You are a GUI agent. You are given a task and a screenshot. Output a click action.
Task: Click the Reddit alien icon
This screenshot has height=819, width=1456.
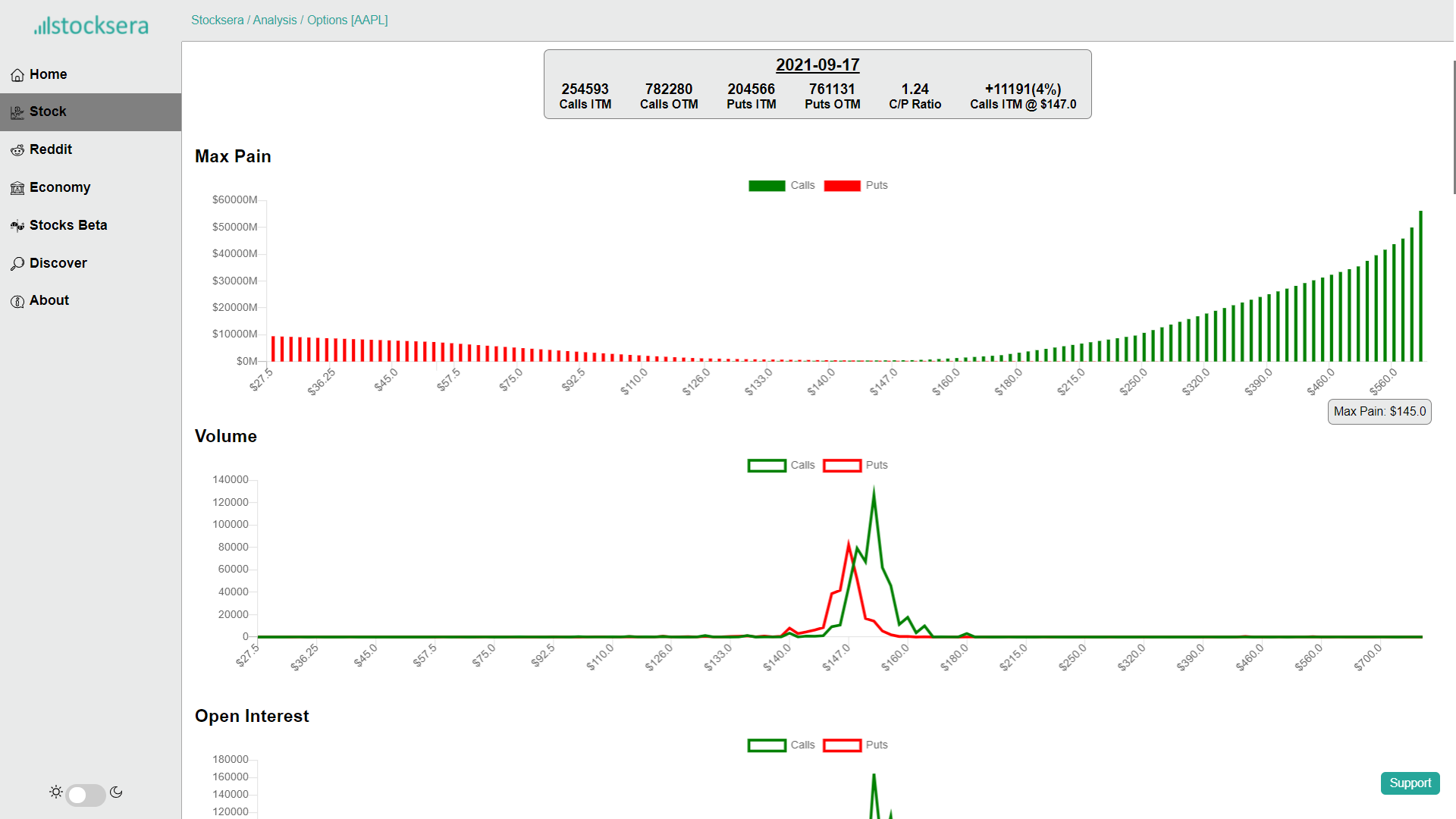pyautogui.click(x=17, y=150)
